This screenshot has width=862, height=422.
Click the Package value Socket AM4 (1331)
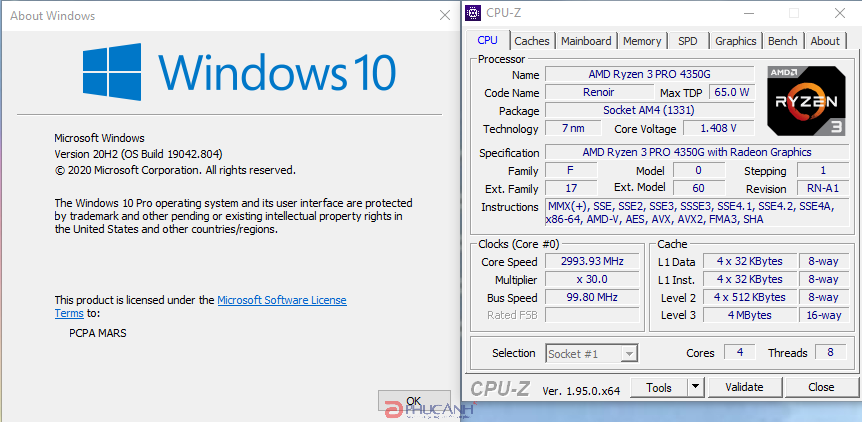coord(649,110)
